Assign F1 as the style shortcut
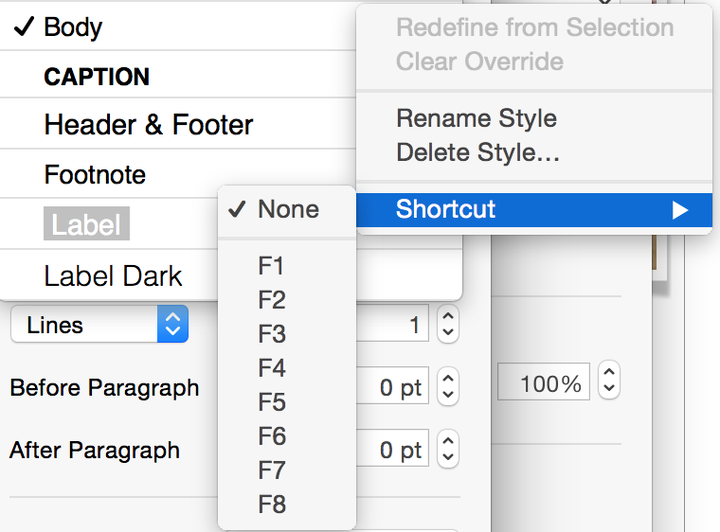The width and height of the screenshot is (720, 532). coord(271,266)
